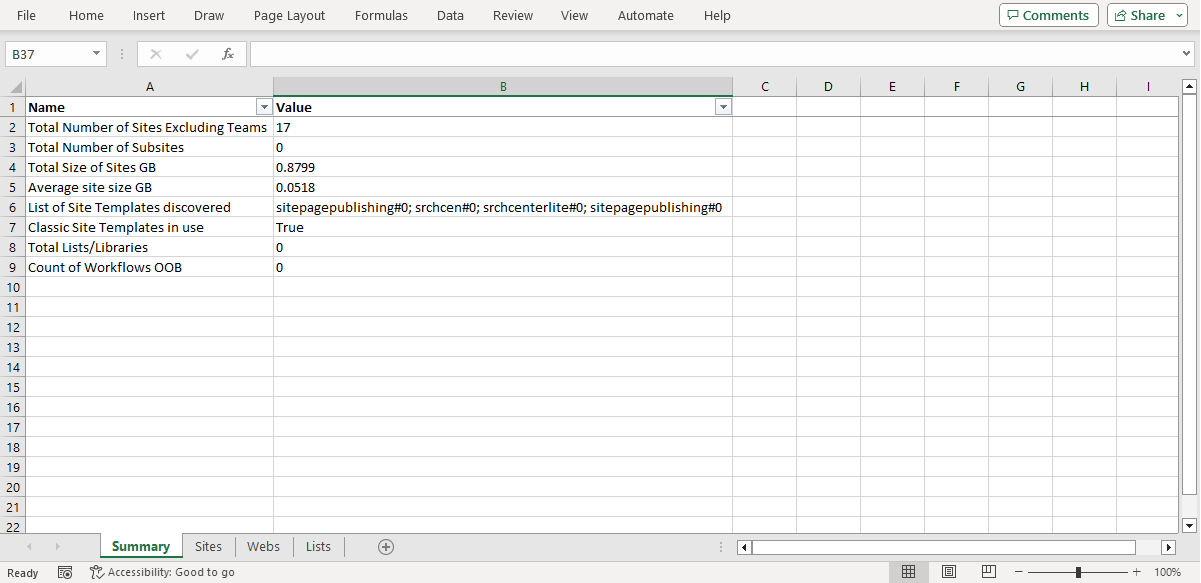1201x583 pixels.
Task: Open the File menu
Action: [x=26, y=15]
